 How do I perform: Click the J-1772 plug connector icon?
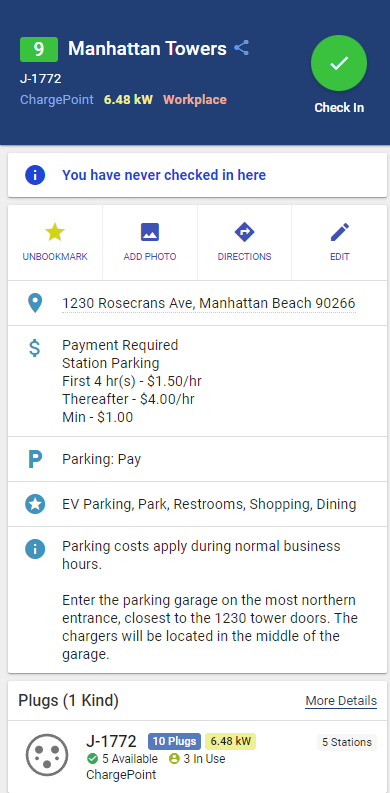pos(47,755)
